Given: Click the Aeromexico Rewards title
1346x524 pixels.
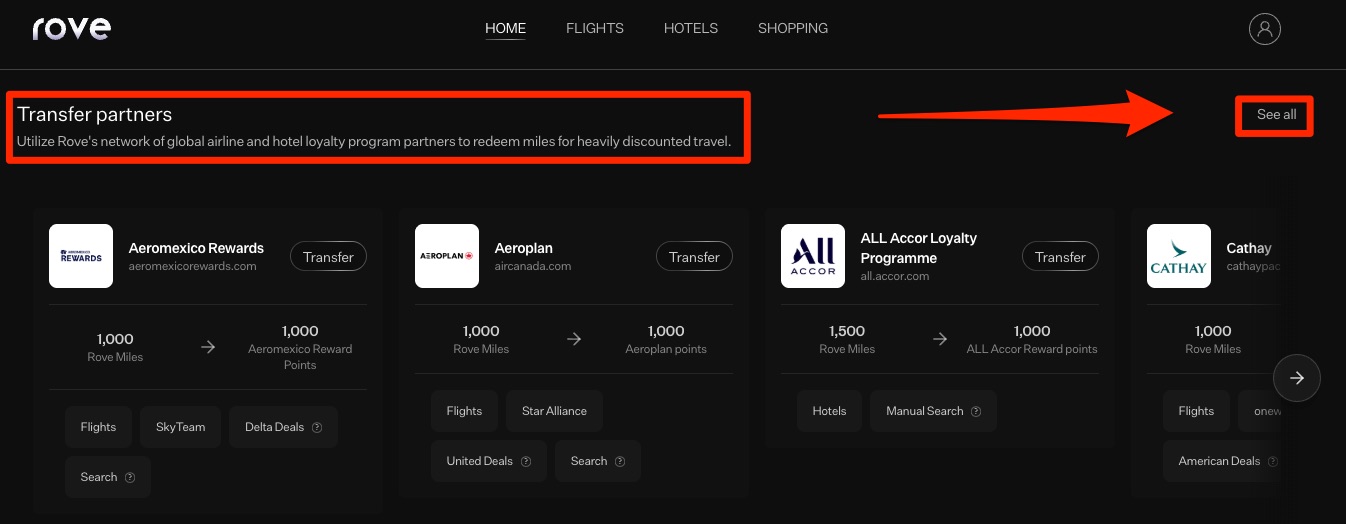Looking at the screenshot, I should tap(196, 248).
